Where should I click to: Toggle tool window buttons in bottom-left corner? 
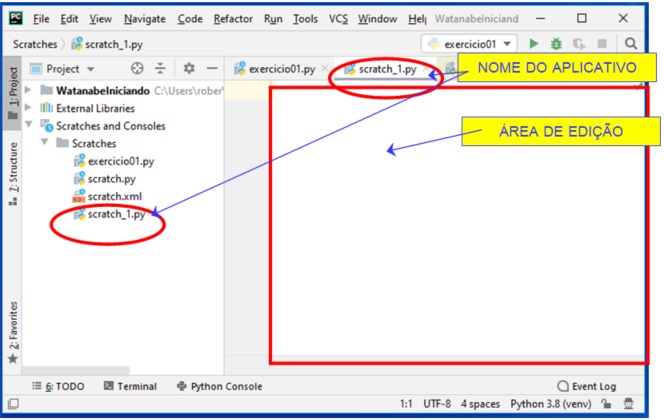[12, 404]
